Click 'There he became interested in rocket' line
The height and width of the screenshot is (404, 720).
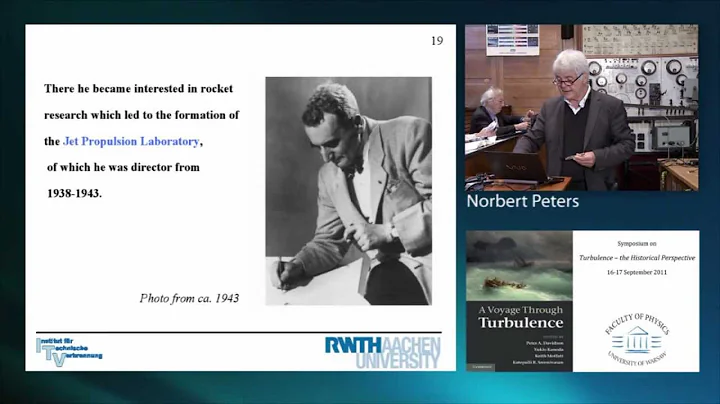click(x=138, y=89)
